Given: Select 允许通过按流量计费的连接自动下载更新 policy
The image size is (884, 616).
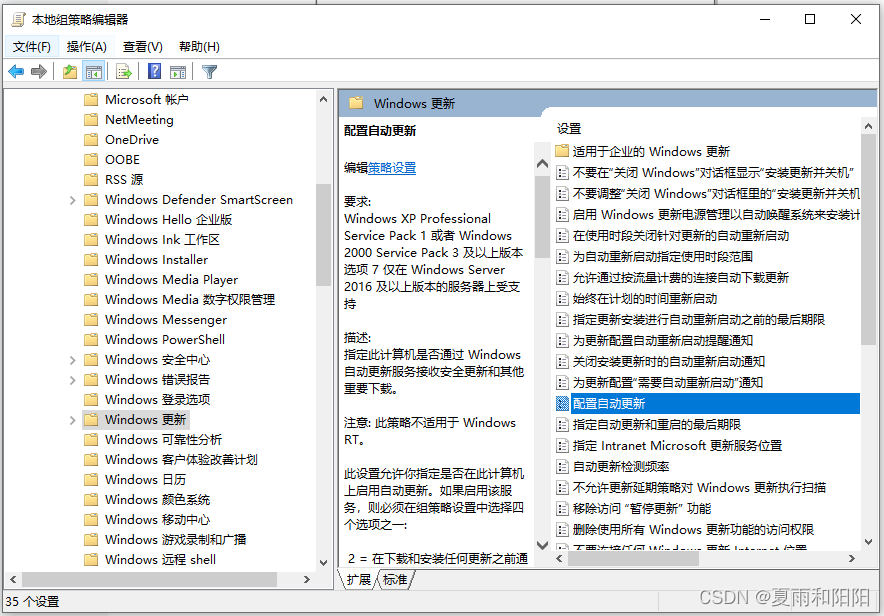Looking at the screenshot, I should pos(681,277).
